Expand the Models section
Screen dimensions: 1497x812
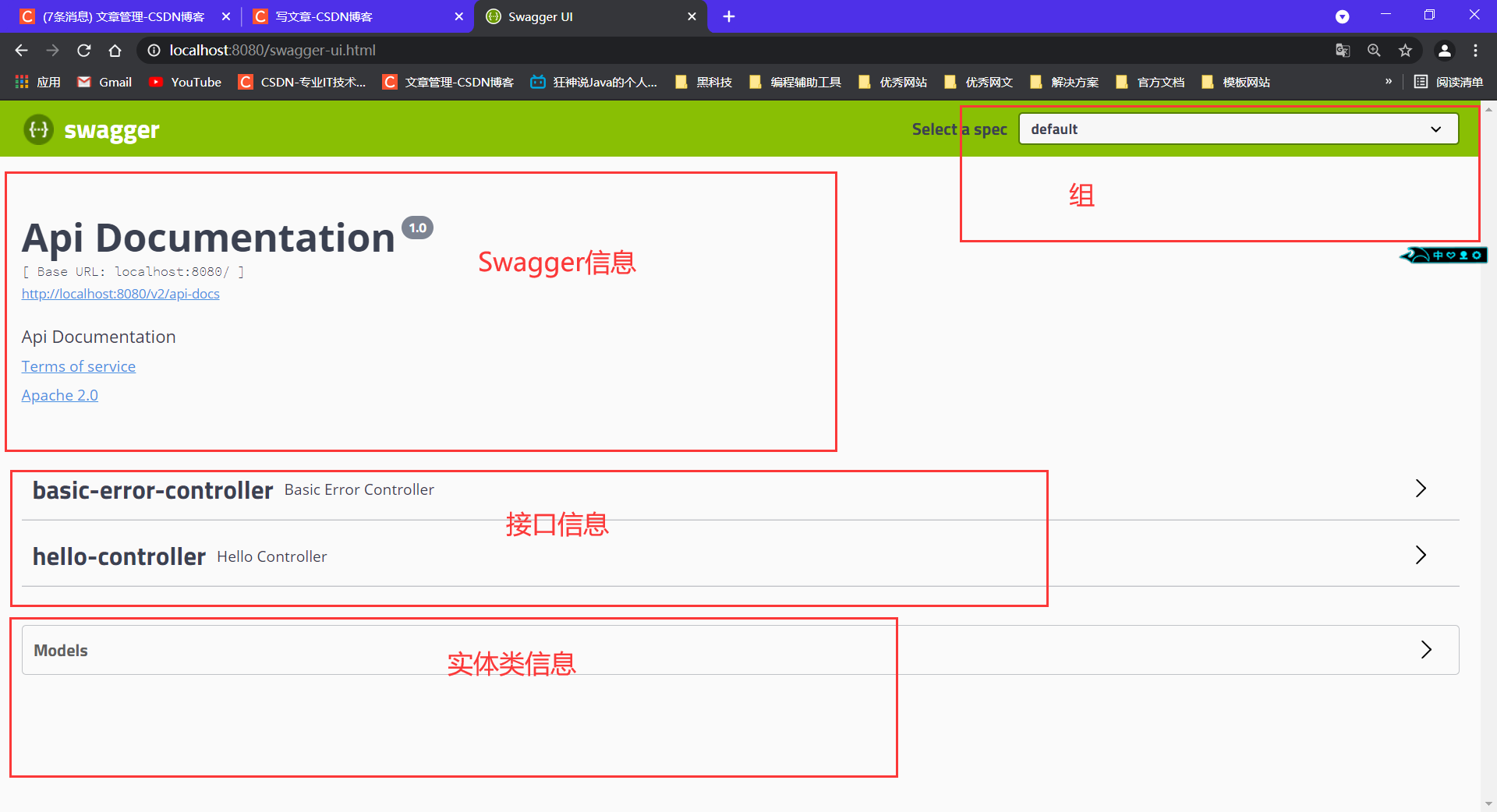(x=1428, y=650)
